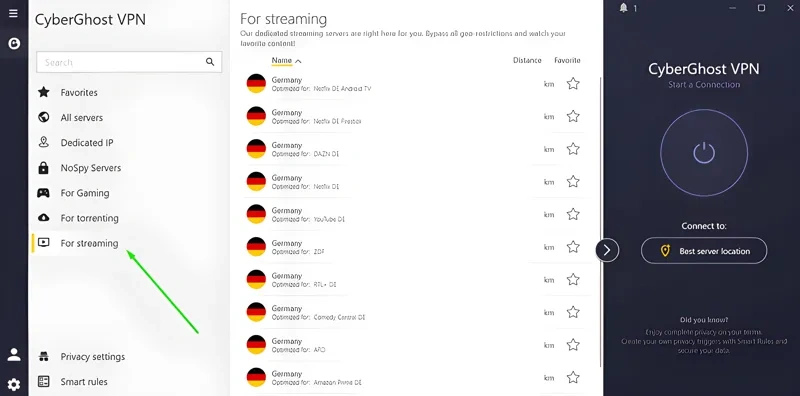Click the German flag for DAZN DE
This screenshot has width=800, height=396.
[x=256, y=149]
